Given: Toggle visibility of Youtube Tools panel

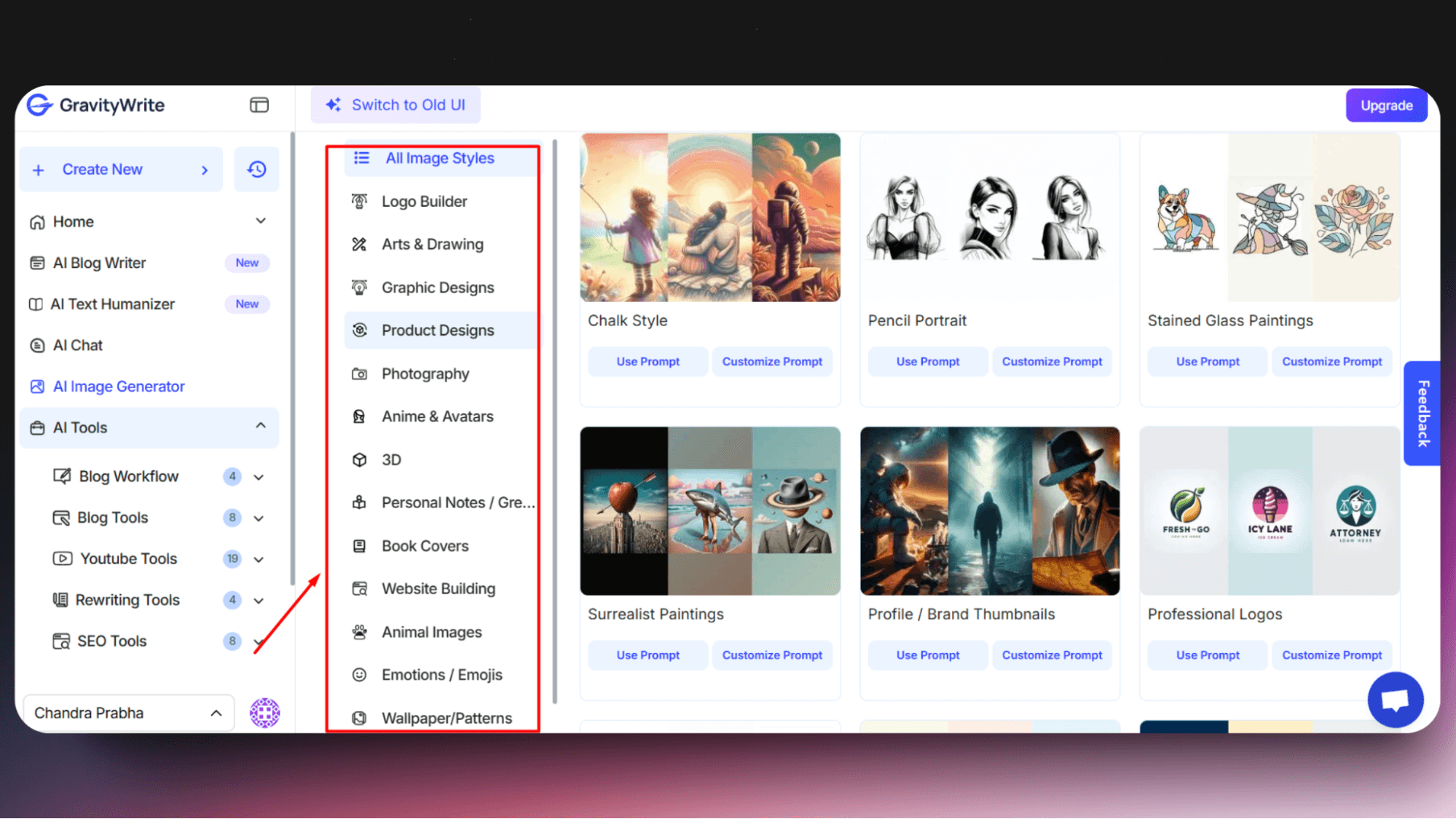Looking at the screenshot, I should [x=259, y=558].
